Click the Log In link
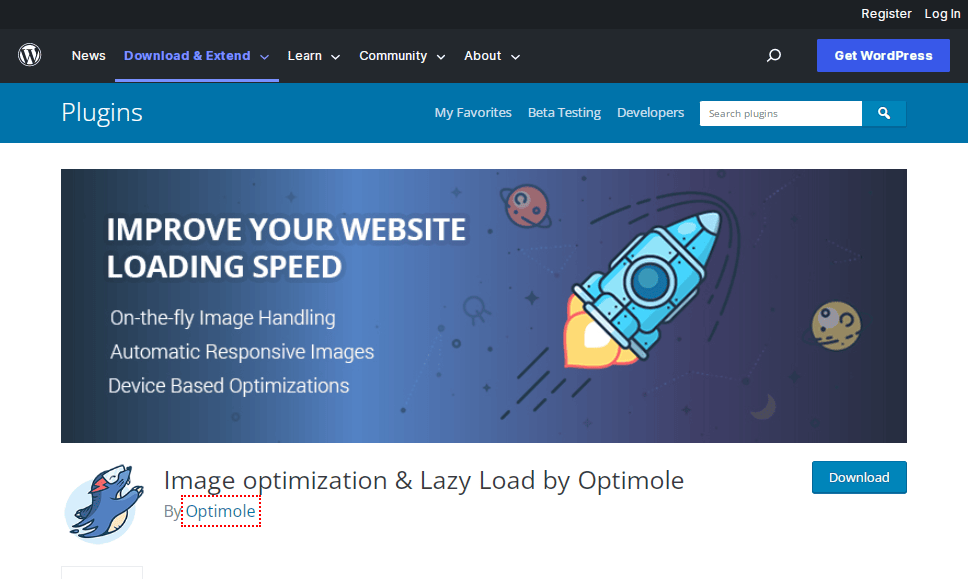968x579 pixels. pos(942,14)
